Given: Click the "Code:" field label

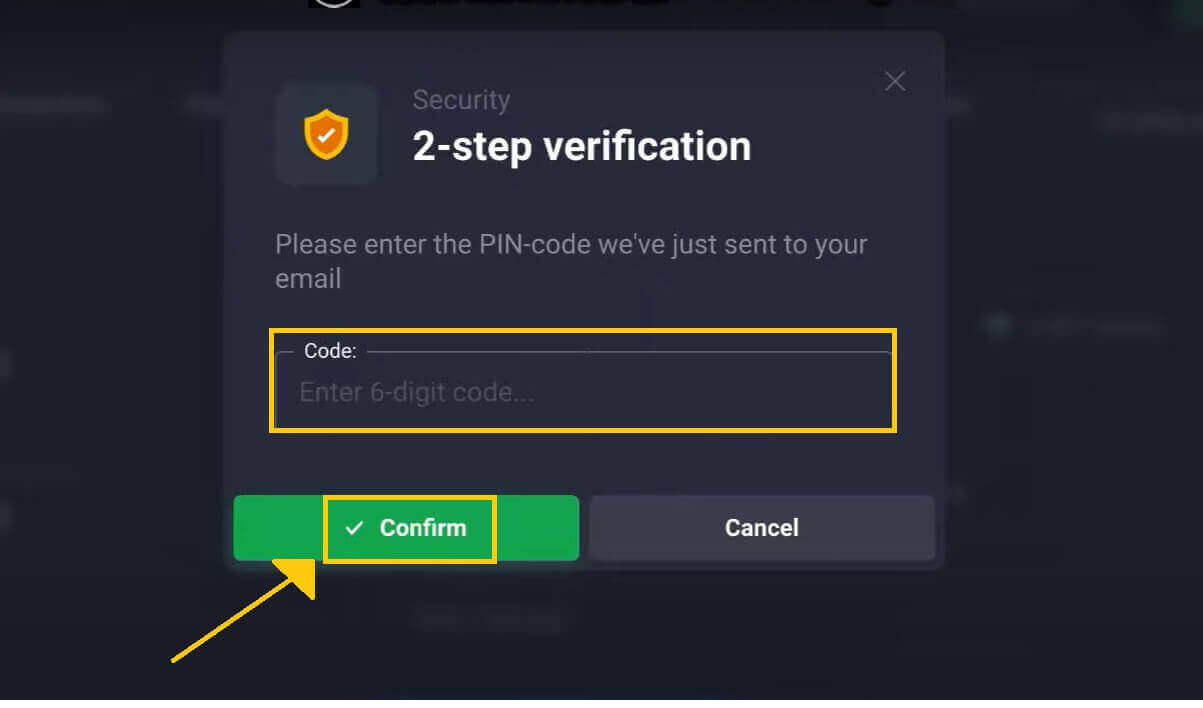Looking at the screenshot, I should 329,351.
